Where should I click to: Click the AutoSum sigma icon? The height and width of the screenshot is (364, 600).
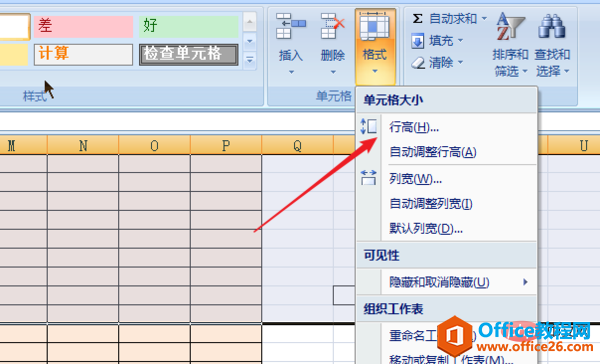(417, 18)
